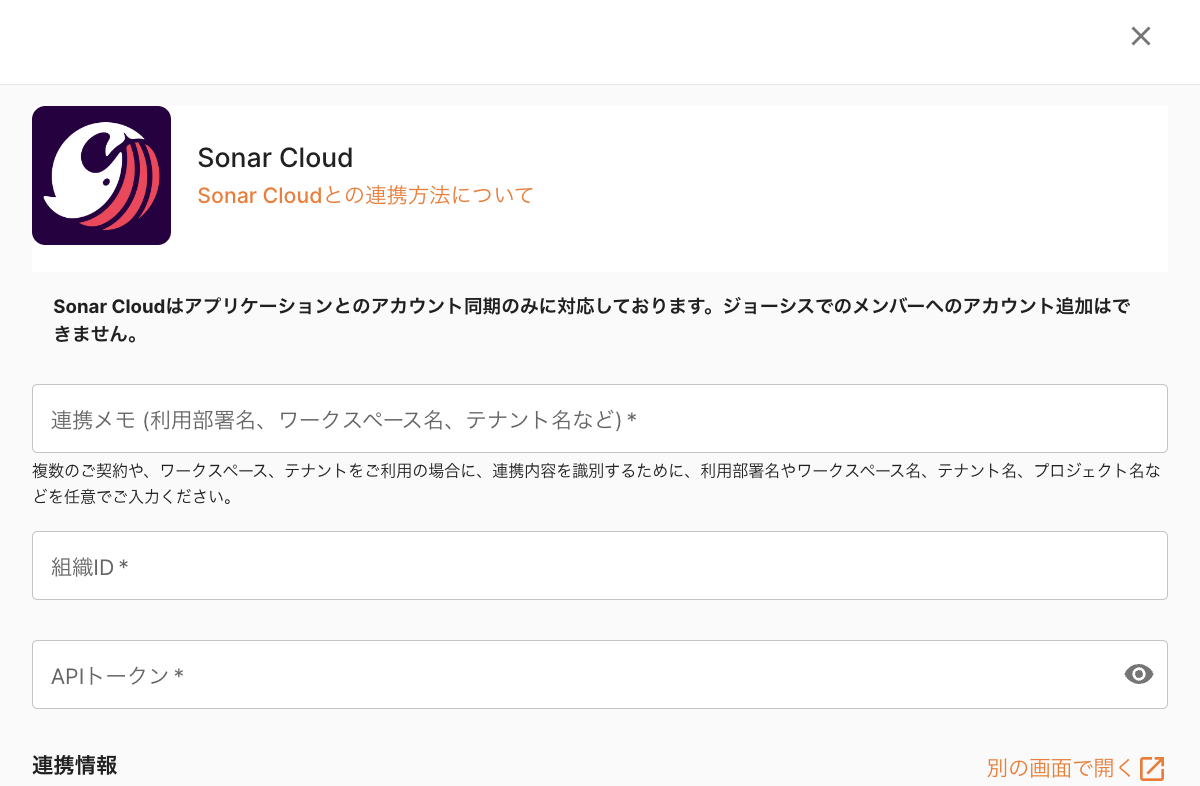Screen dimensions: 1200x786
Task: Click the Sonar Cloud whale logo
Action: (x=101, y=176)
